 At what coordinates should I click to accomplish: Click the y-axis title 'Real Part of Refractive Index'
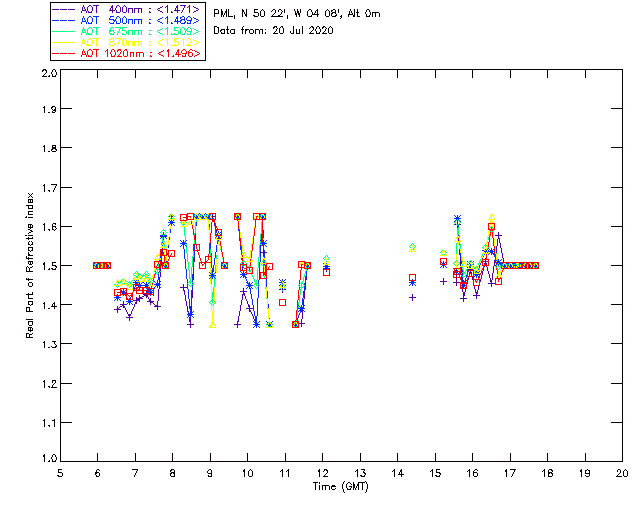click(x=29, y=266)
